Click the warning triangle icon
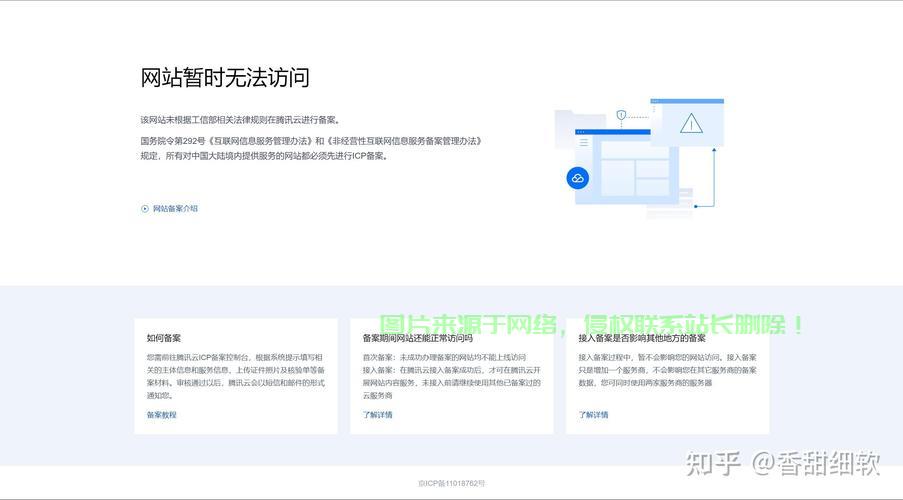Screen dimensions: 903x500 pyautogui.click(x=690, y=124)
